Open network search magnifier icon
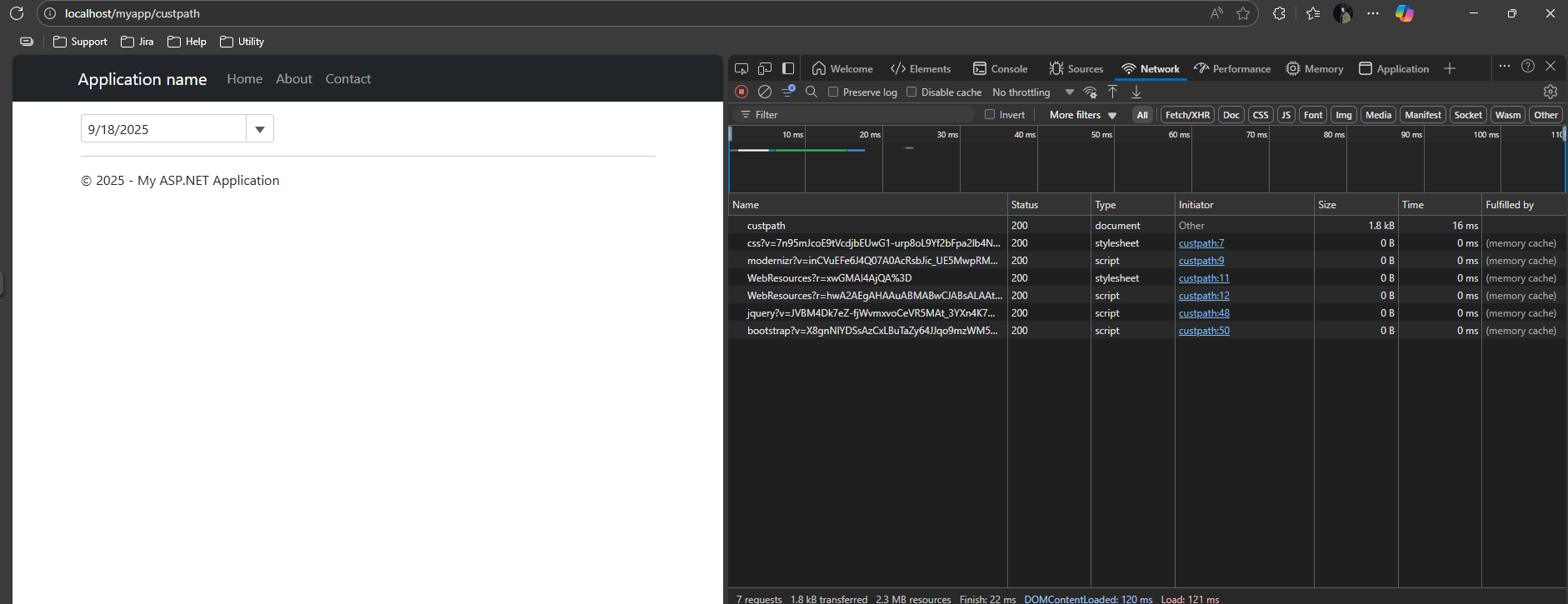The image size is (1568, 604). tap(811, 92)
